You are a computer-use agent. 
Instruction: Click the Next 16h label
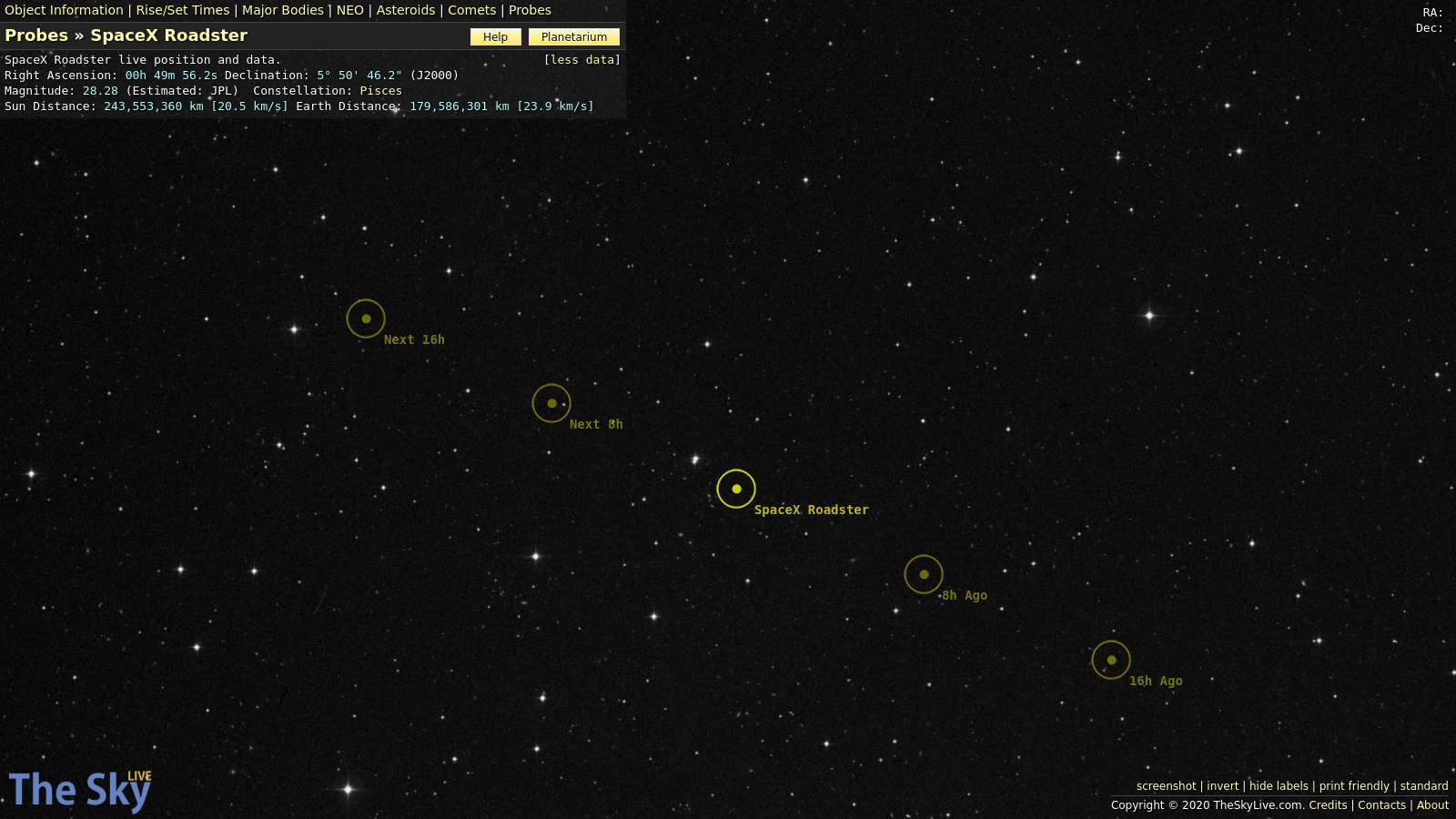[414, 339]
